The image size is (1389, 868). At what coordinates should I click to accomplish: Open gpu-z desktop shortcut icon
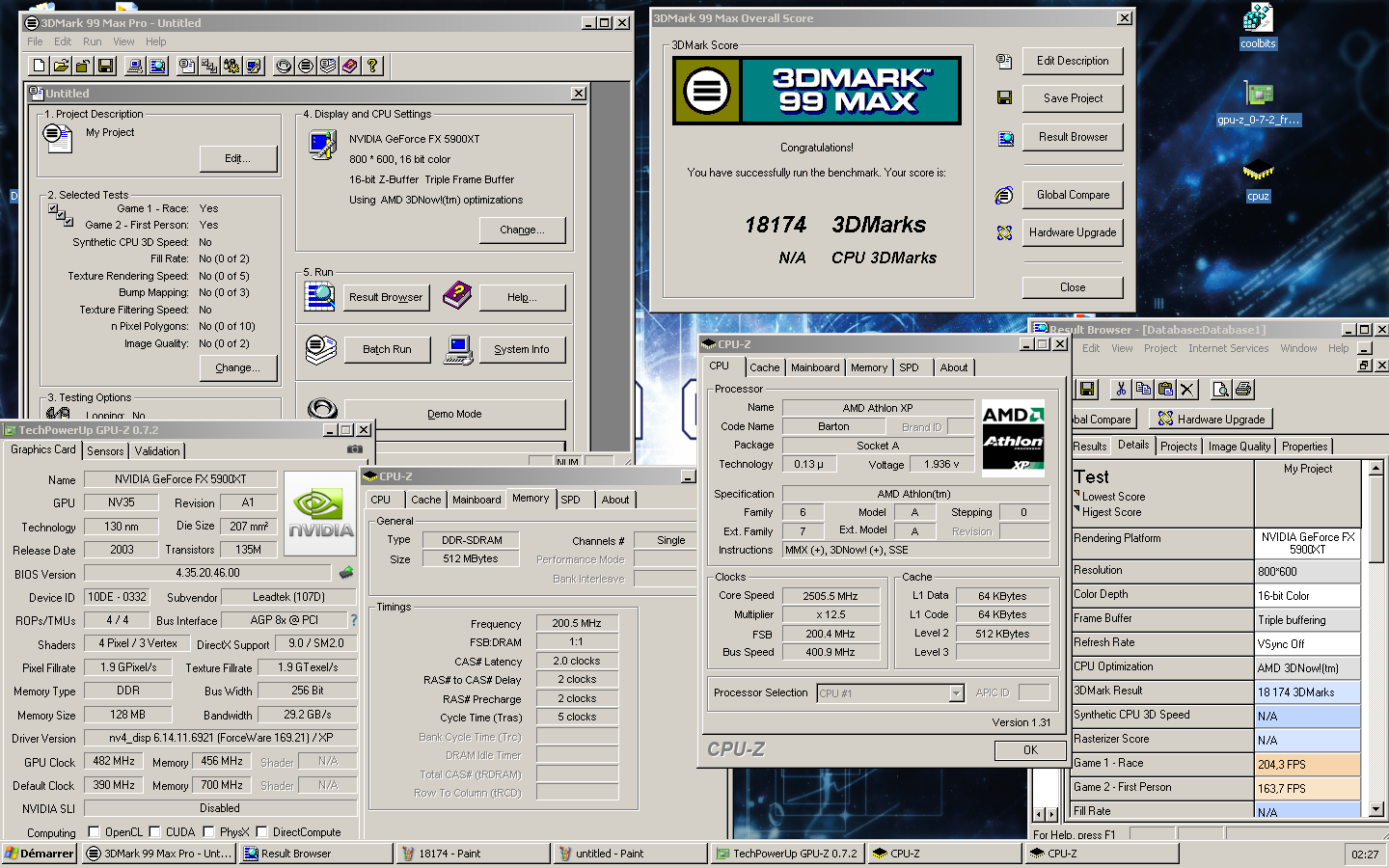click(x=1258, y=103)
